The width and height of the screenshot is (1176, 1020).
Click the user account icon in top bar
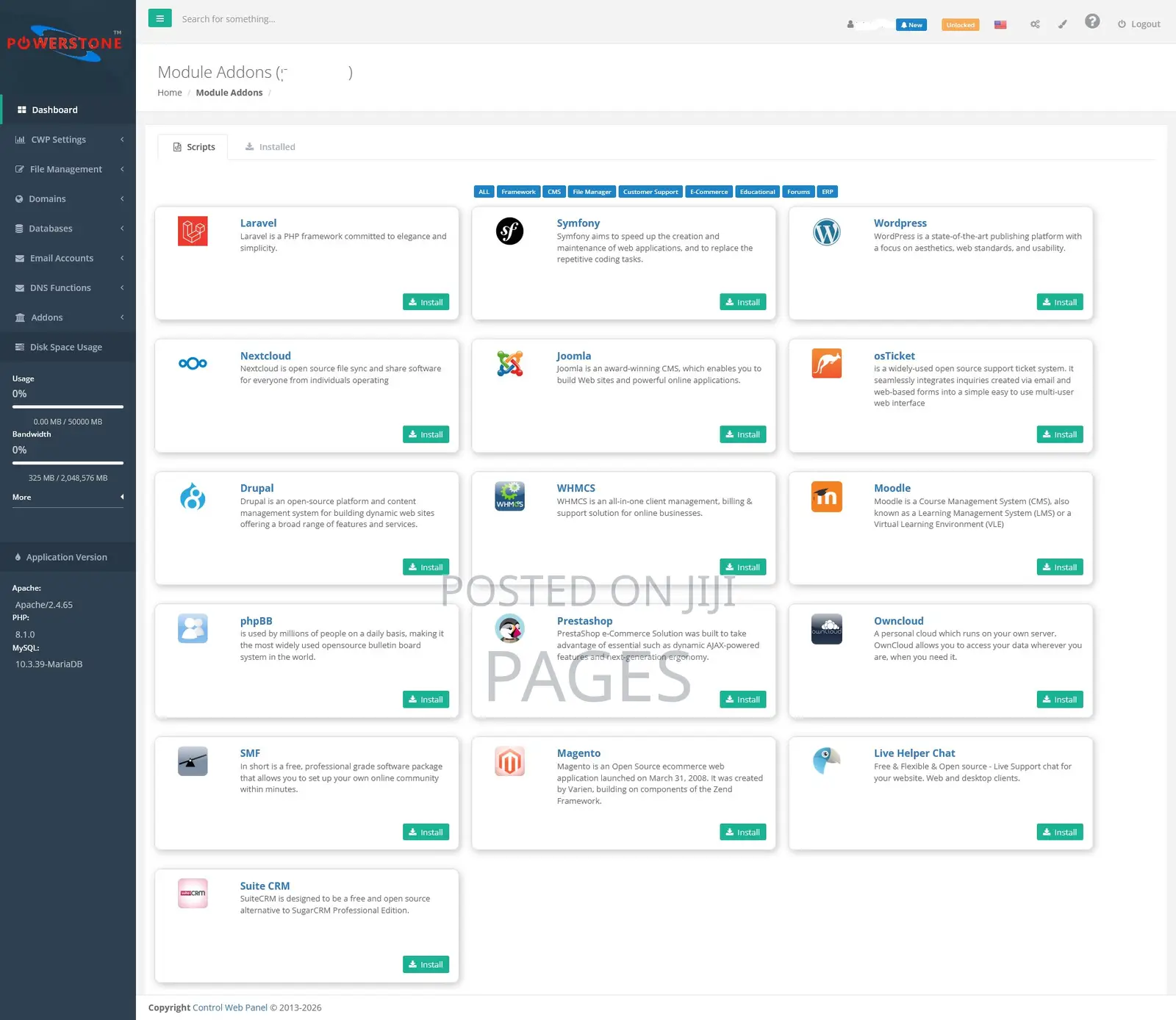850,24
